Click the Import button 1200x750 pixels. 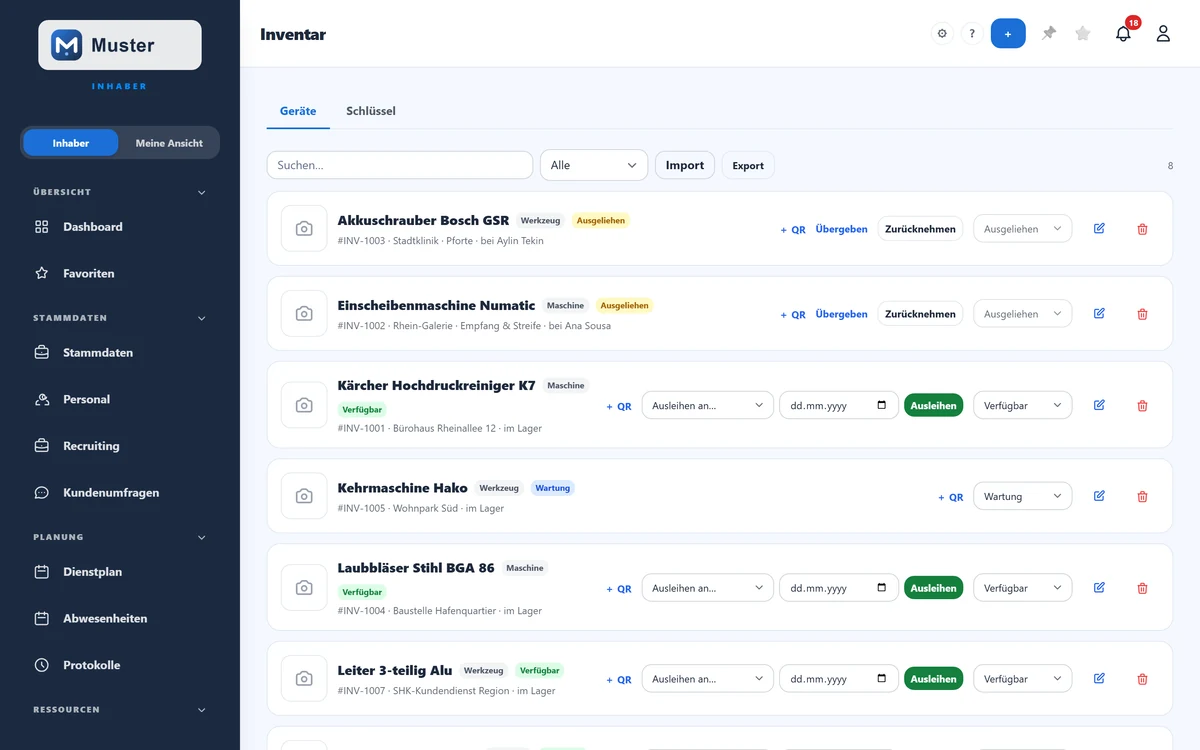point(685,165)
